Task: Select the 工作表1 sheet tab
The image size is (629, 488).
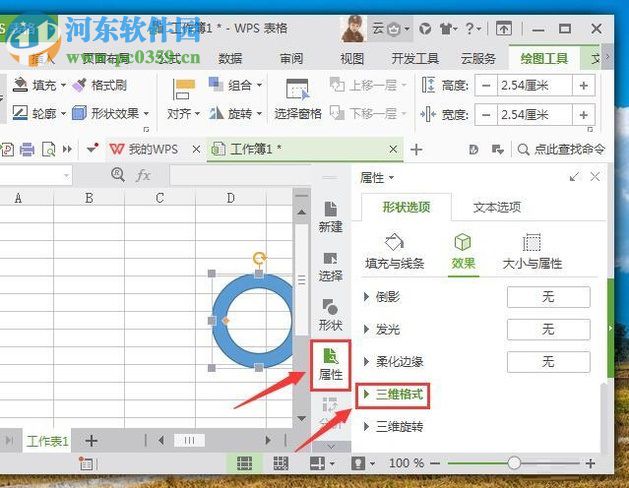Action: (x=47, y=441)
